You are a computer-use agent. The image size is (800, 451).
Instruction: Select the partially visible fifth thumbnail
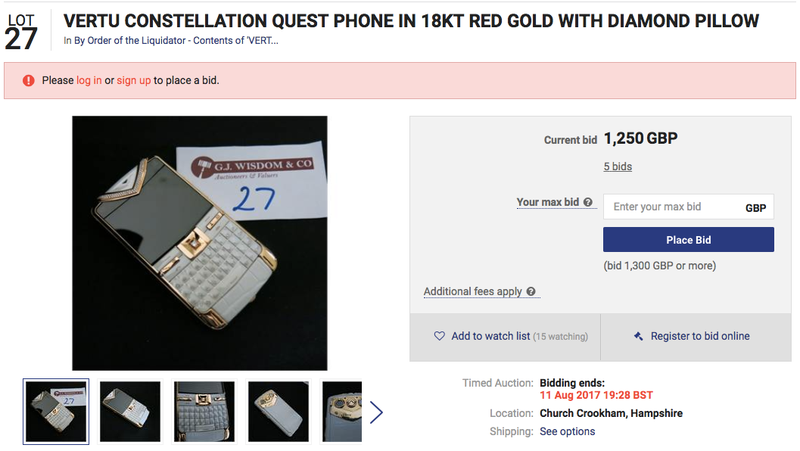point(341,411)
